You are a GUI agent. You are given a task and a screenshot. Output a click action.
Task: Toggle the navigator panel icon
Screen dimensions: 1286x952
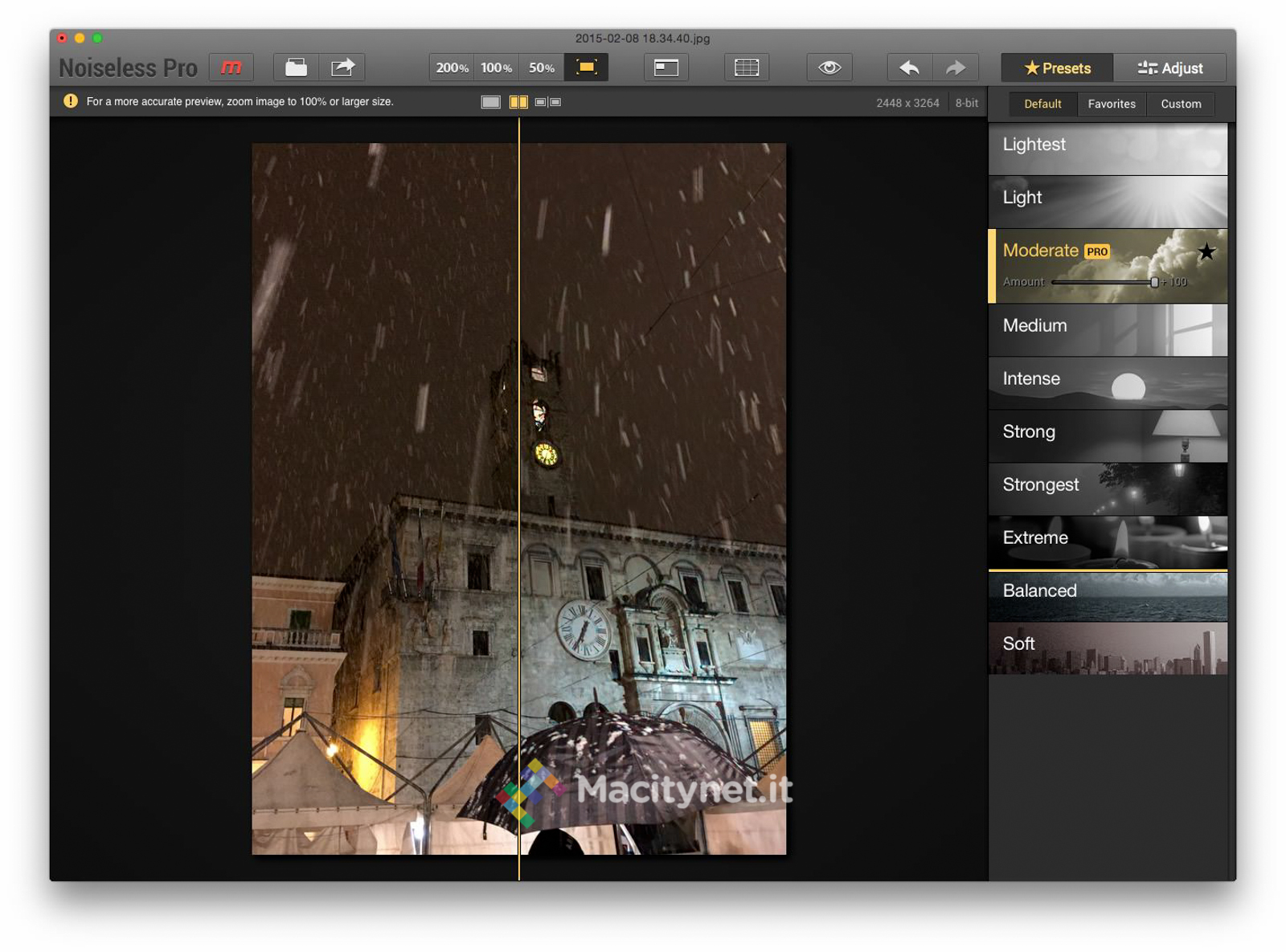666,67
